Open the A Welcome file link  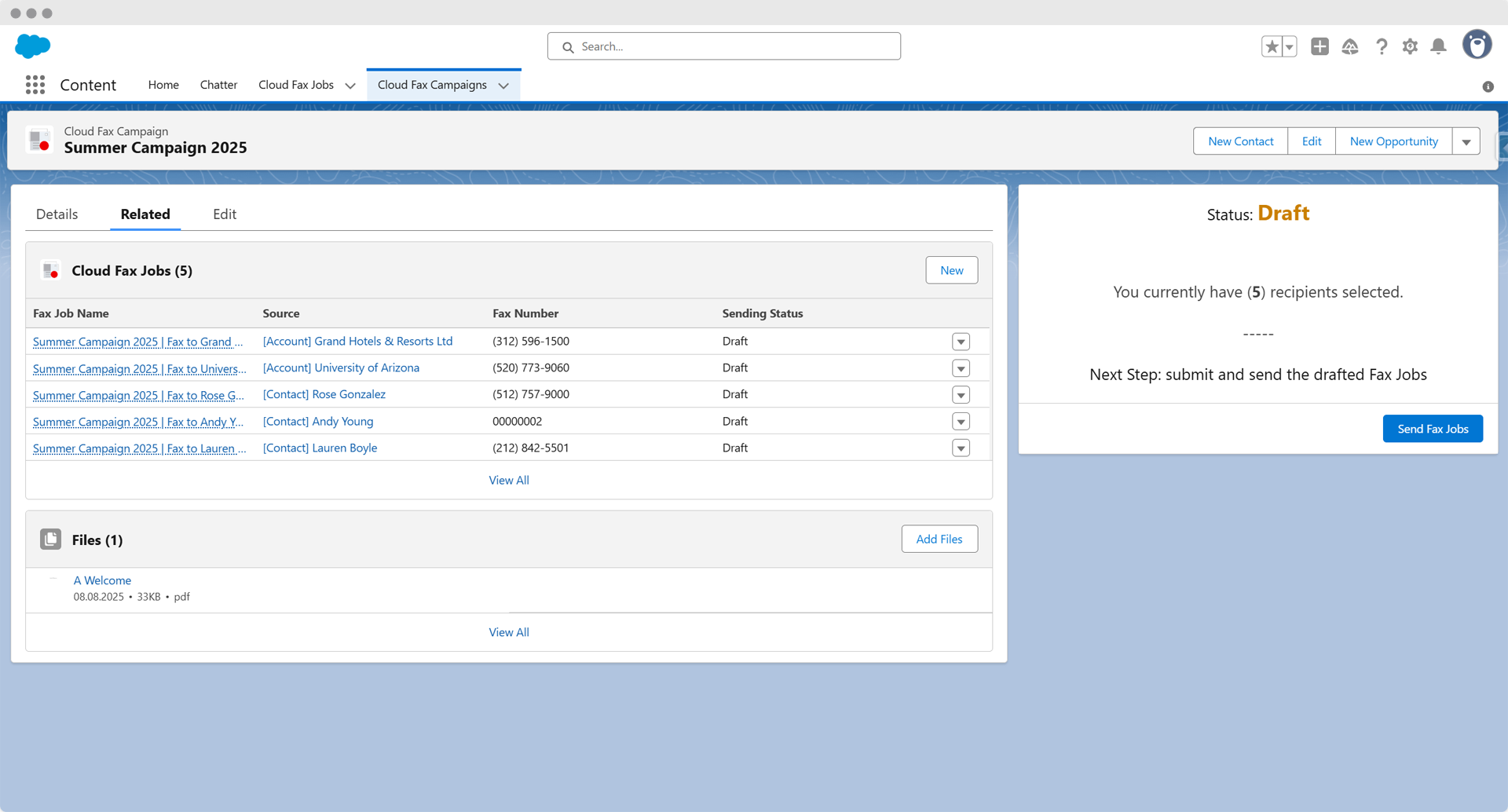point(102,580)
